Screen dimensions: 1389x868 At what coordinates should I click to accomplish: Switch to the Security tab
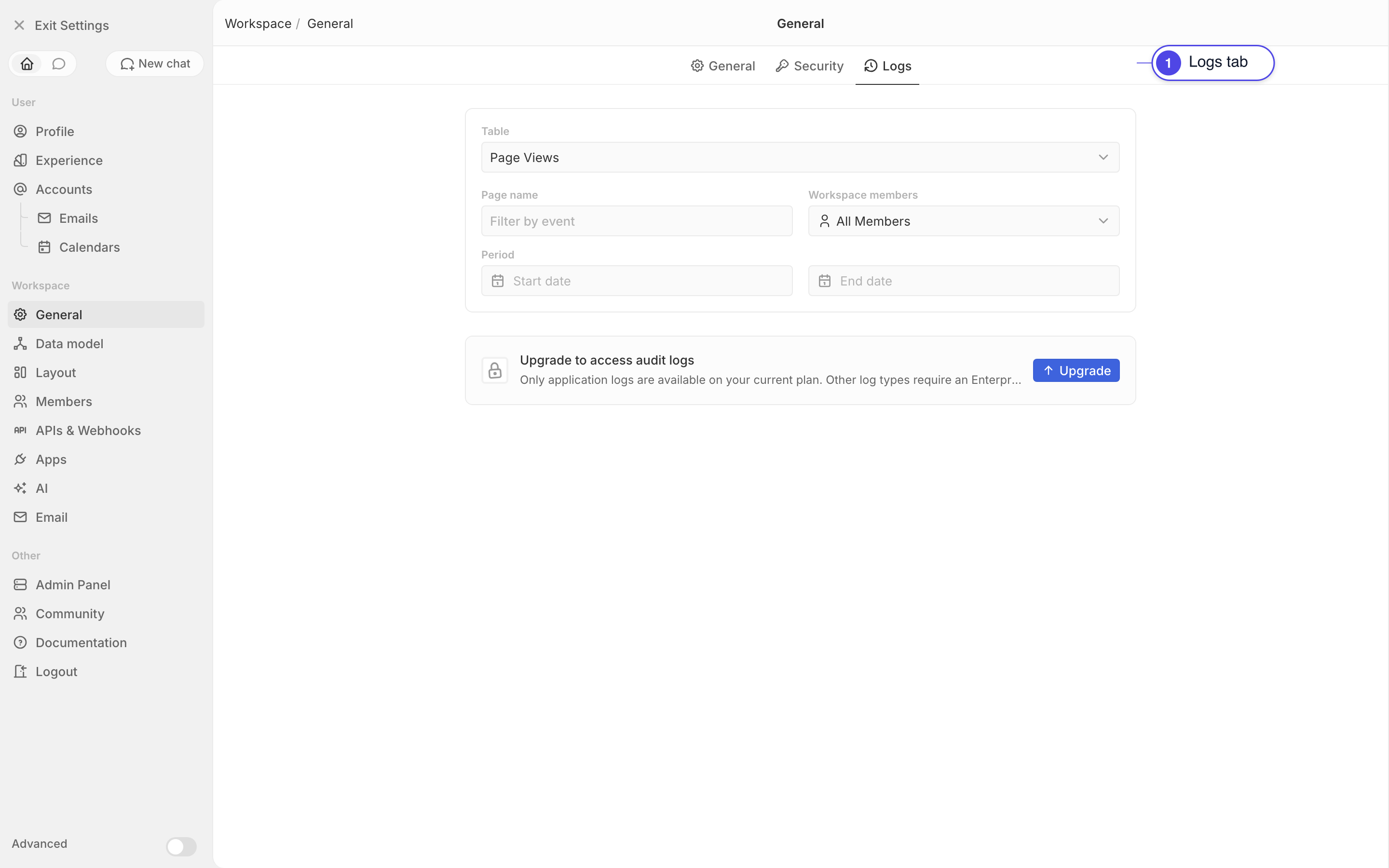[x=809, y=66]
